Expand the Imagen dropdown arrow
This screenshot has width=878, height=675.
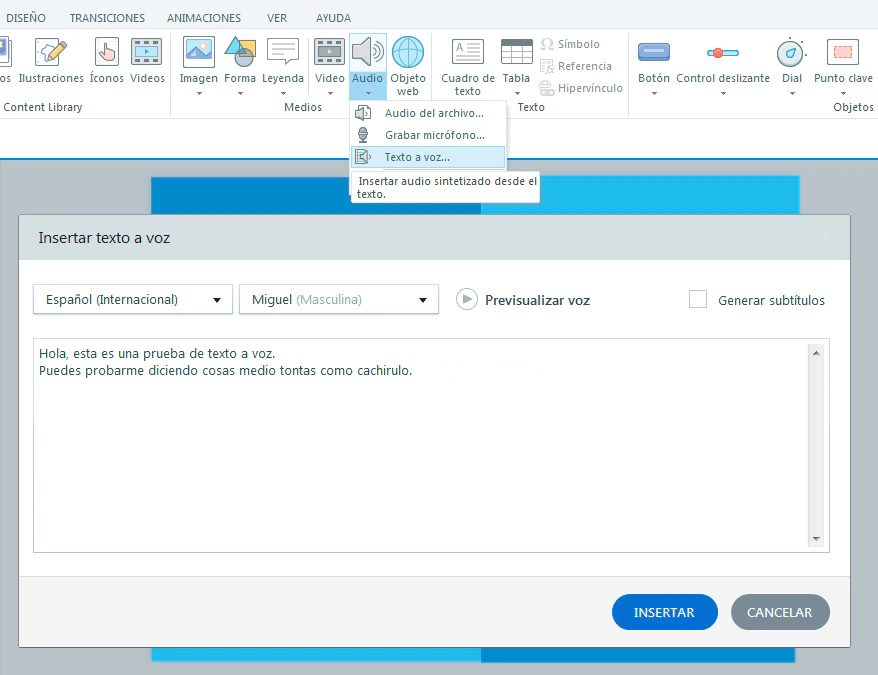(x=199, y=94)
